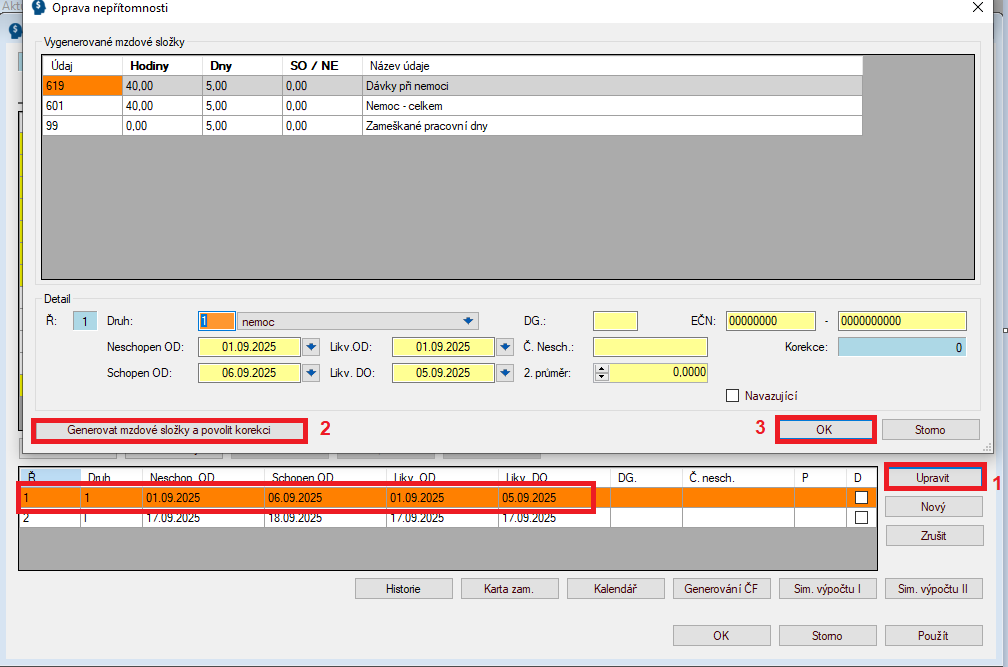The height and width of the screenshot is (667, 1008).
Task: Open Historie of absences
Action: point(403,588)
